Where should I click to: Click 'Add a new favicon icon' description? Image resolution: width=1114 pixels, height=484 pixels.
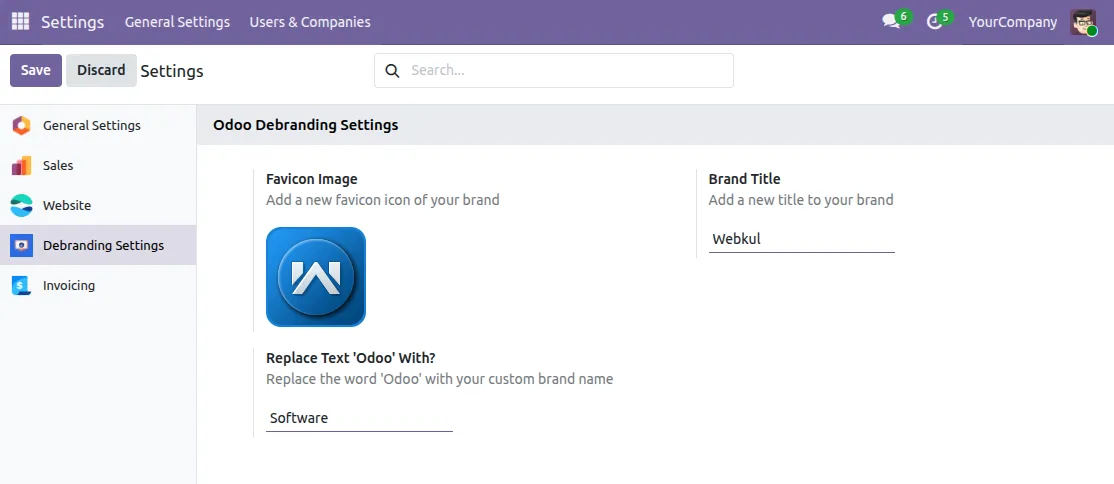[x=383, y=200]
